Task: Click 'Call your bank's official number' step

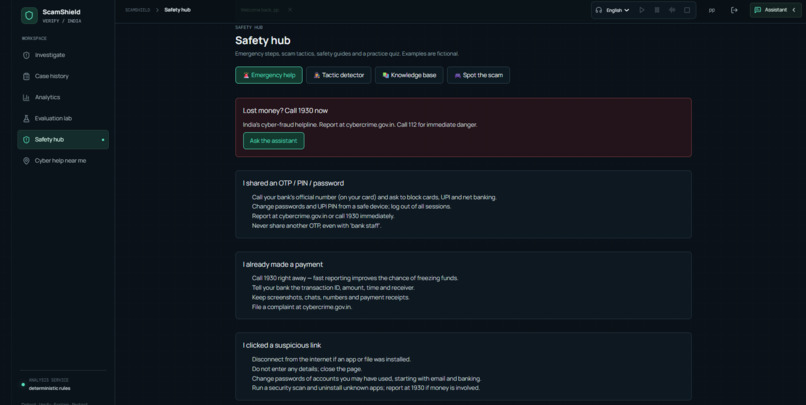Action: click(374, 197)
